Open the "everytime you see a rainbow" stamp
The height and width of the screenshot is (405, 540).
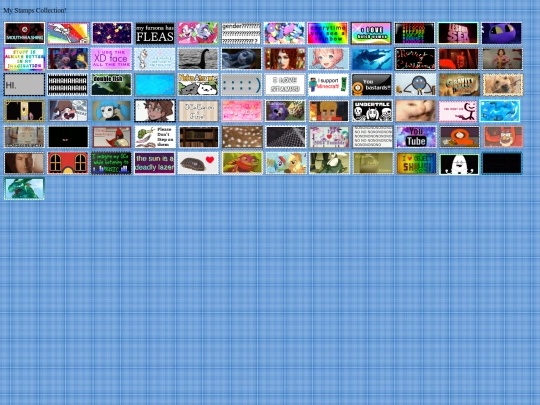(x=328, y=33)
